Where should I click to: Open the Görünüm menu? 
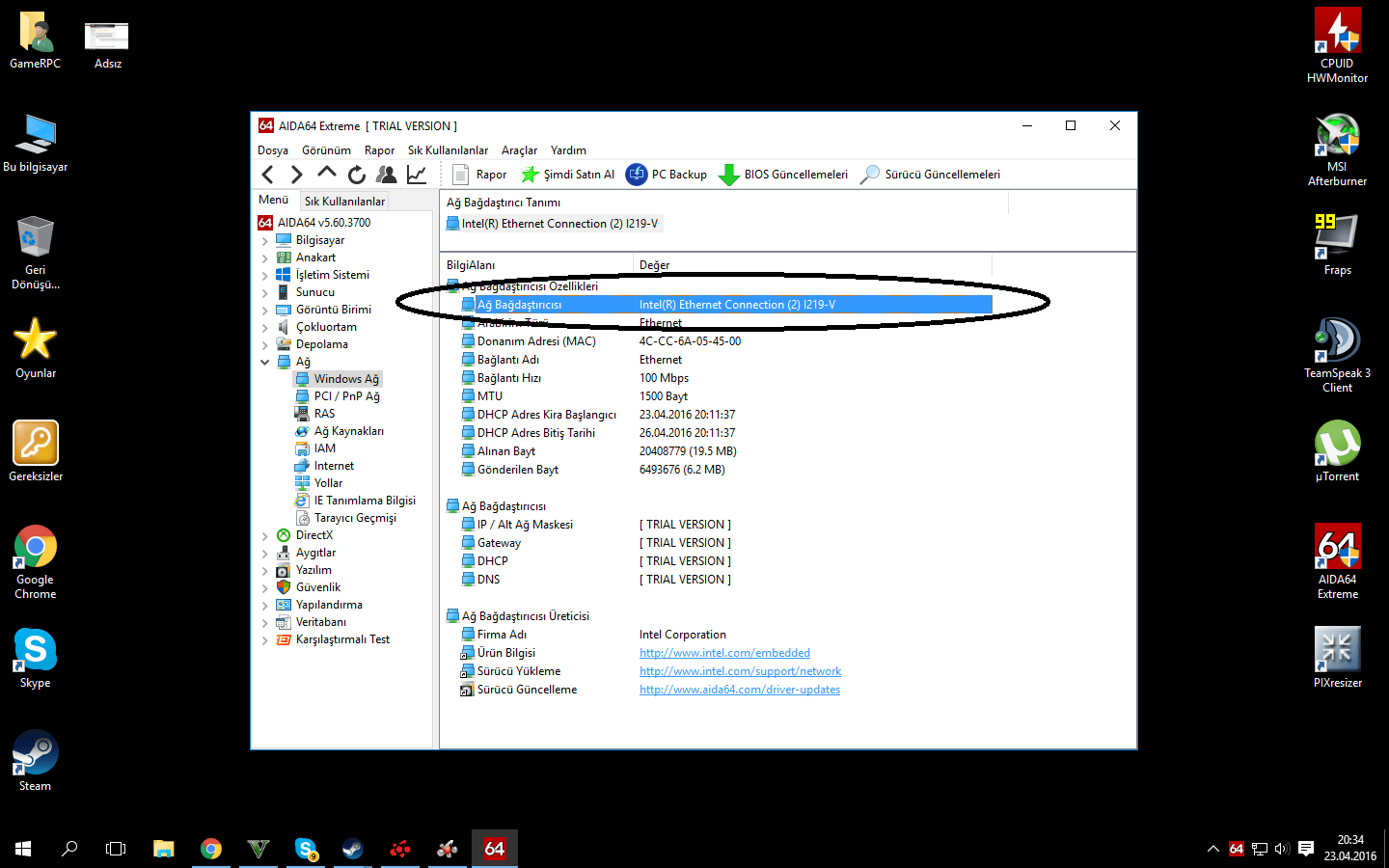[326, 150]
